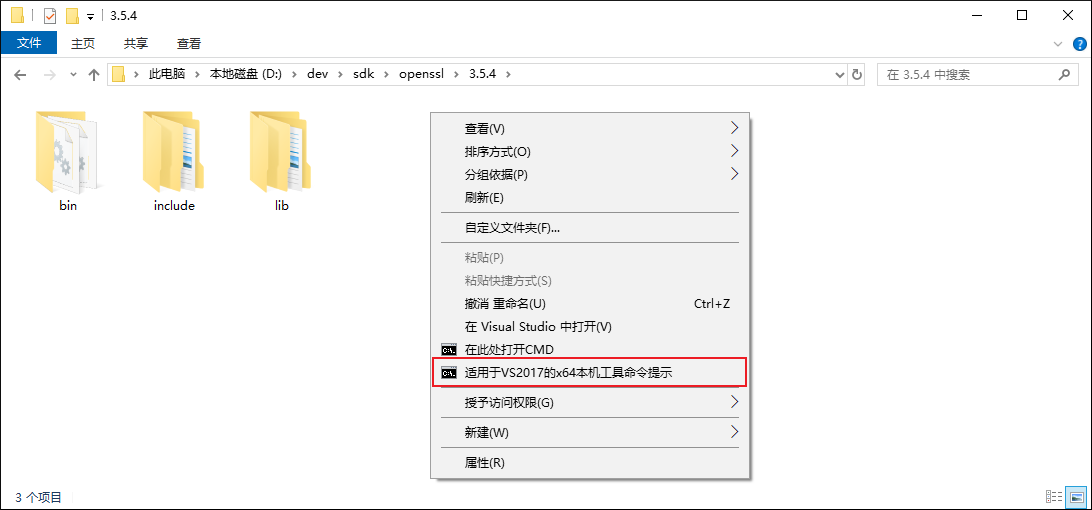Click the back navigation arrow
This screenshot has width=1092, height=510.
(21, 75)
